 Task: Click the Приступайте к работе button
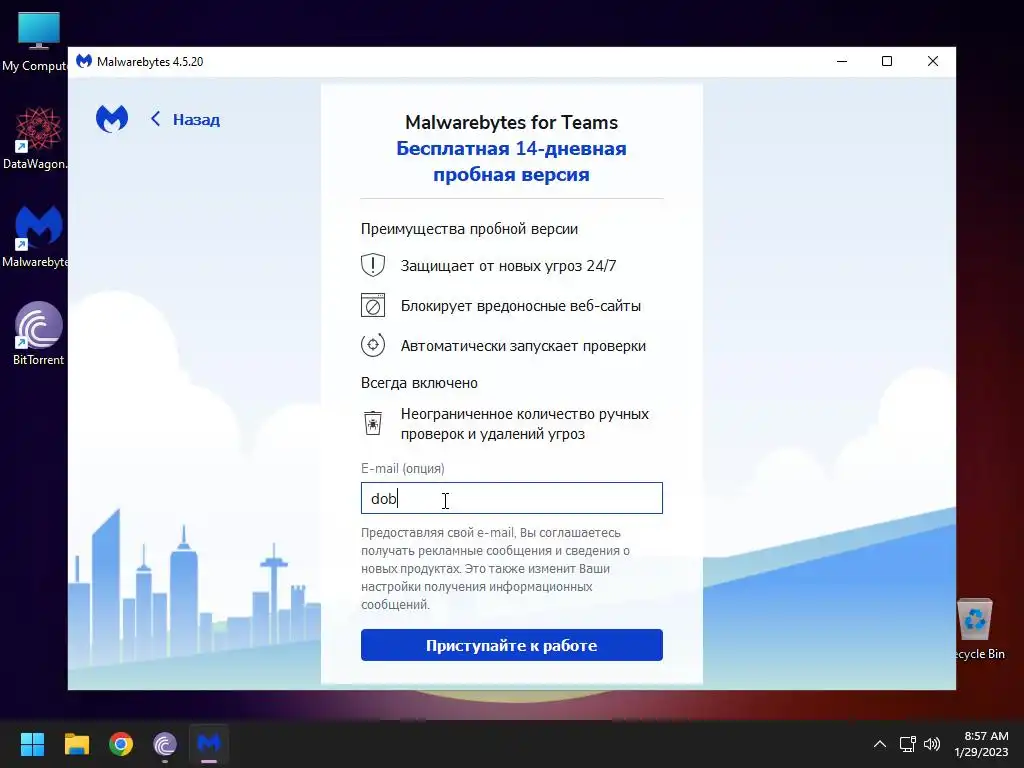(x=511, y=645)
